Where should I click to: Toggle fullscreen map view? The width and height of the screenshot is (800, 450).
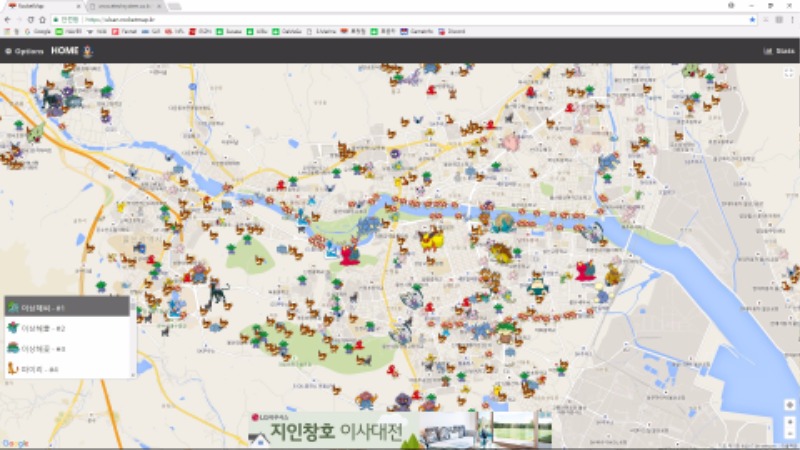click(x=789, y=73)
